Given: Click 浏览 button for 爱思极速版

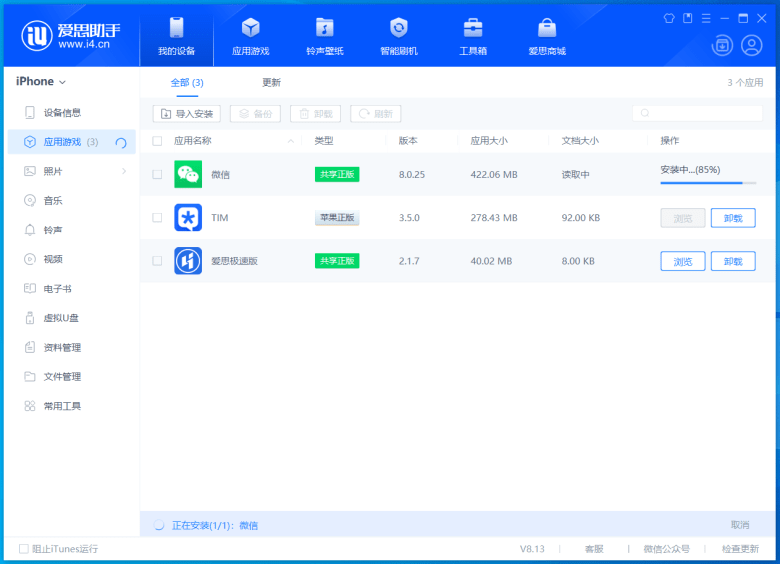Looking at the screenshot, I should (x=682, y=261).
